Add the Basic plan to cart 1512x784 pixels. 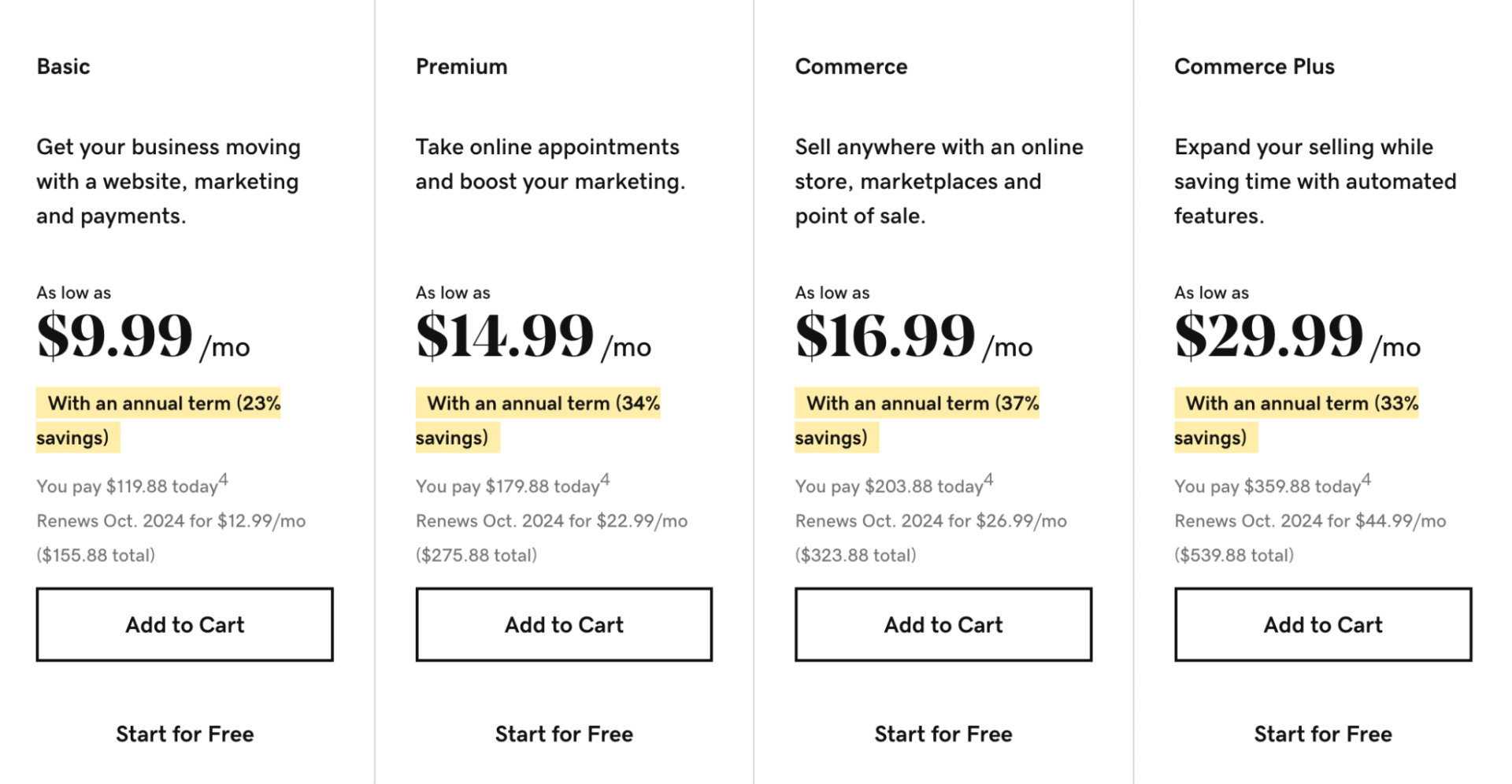[x=184, y=624]
